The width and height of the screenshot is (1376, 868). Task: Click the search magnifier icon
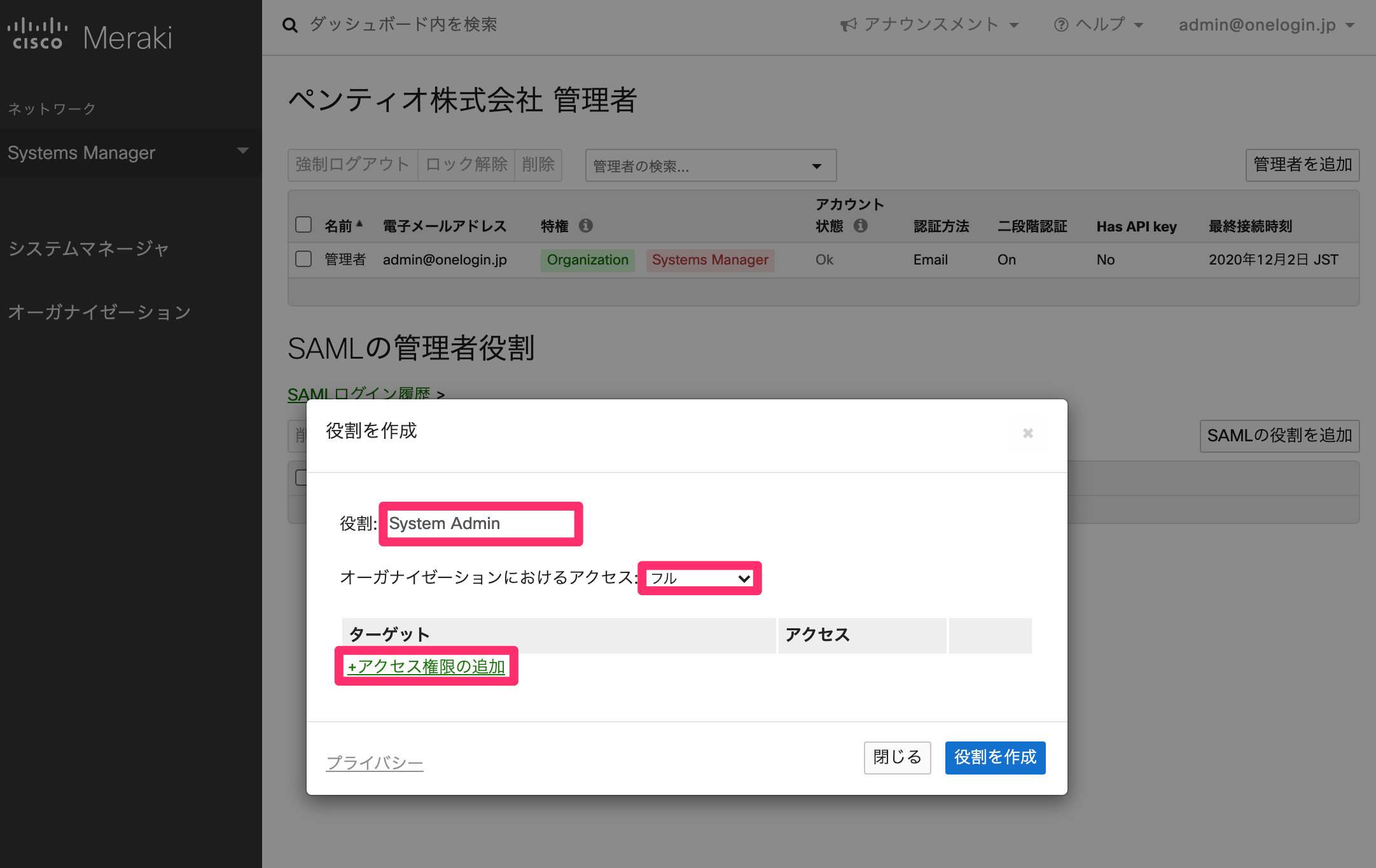tap(290, 25)
